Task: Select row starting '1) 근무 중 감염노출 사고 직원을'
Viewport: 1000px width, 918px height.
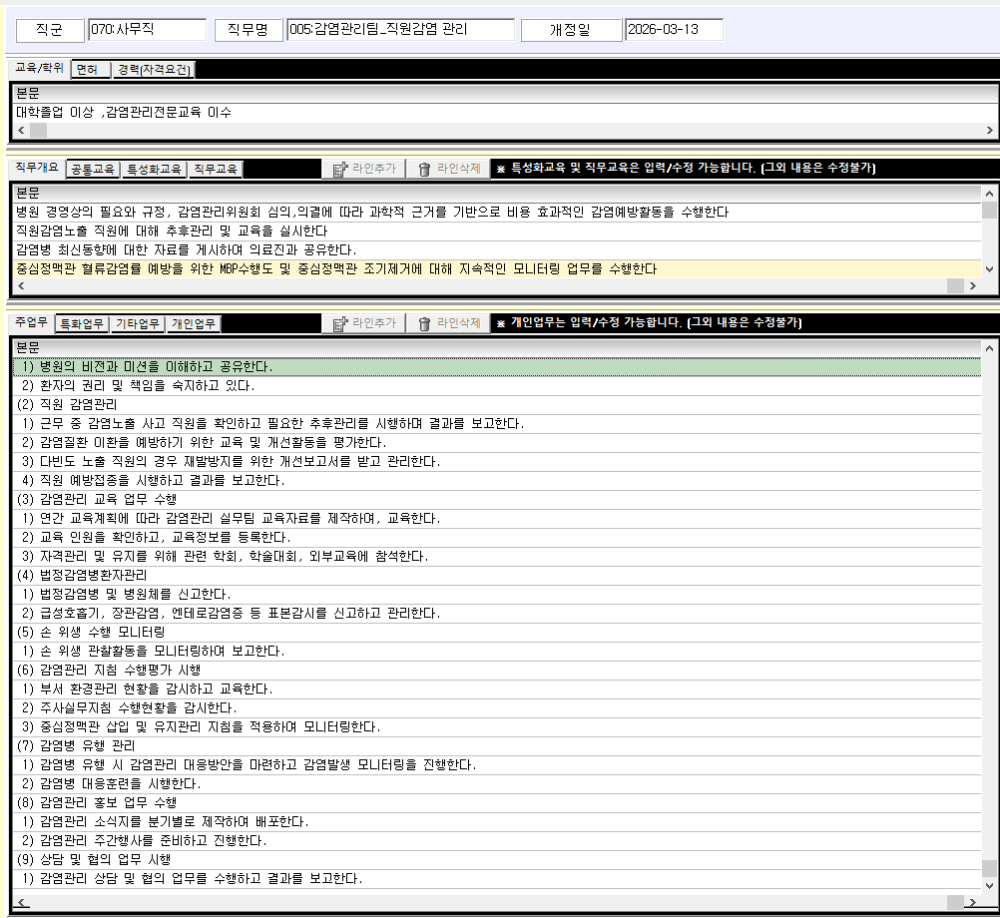Action: [497, 424]
